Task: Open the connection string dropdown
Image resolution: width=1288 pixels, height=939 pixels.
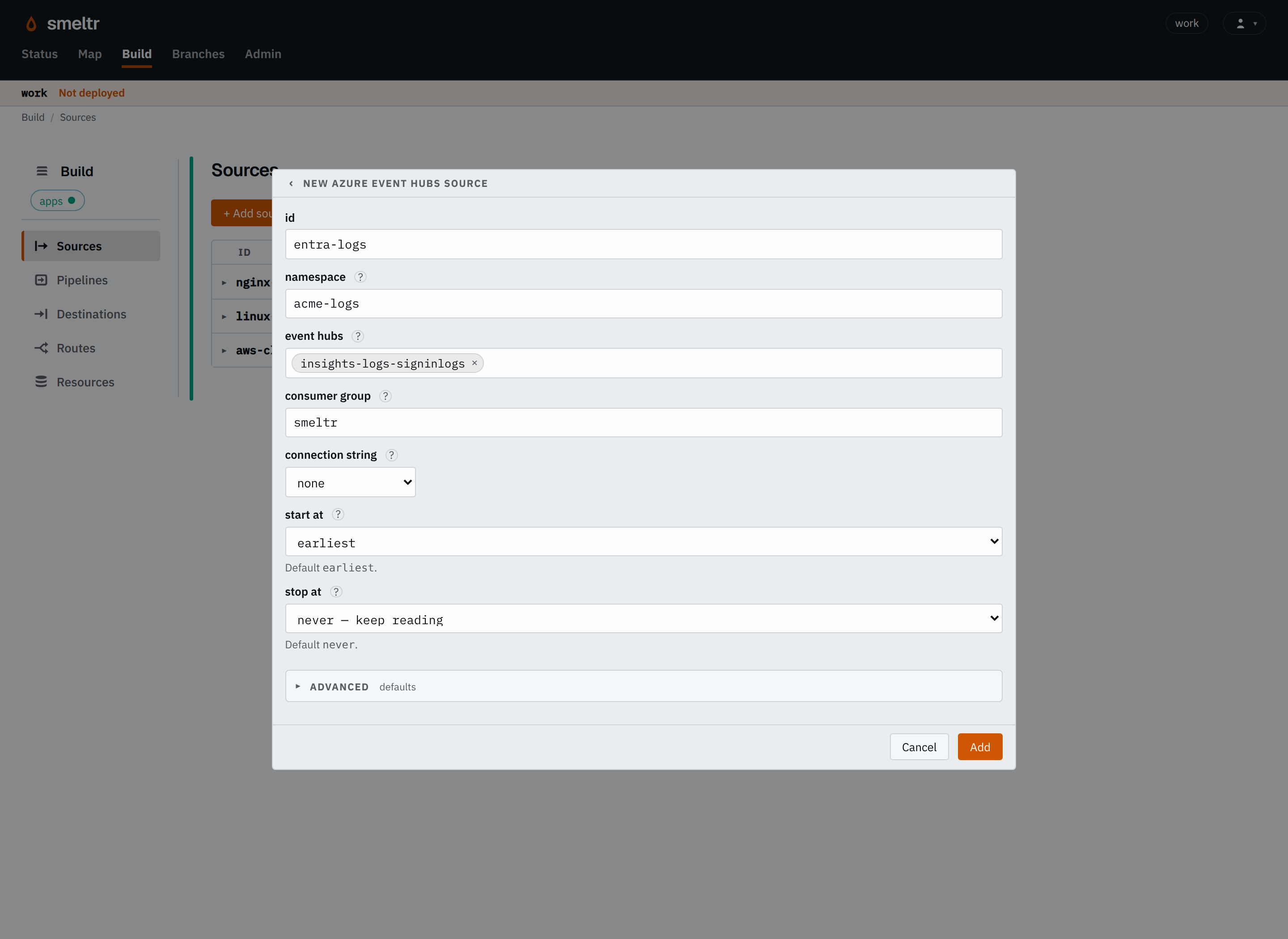Action: tap(350, 482)
